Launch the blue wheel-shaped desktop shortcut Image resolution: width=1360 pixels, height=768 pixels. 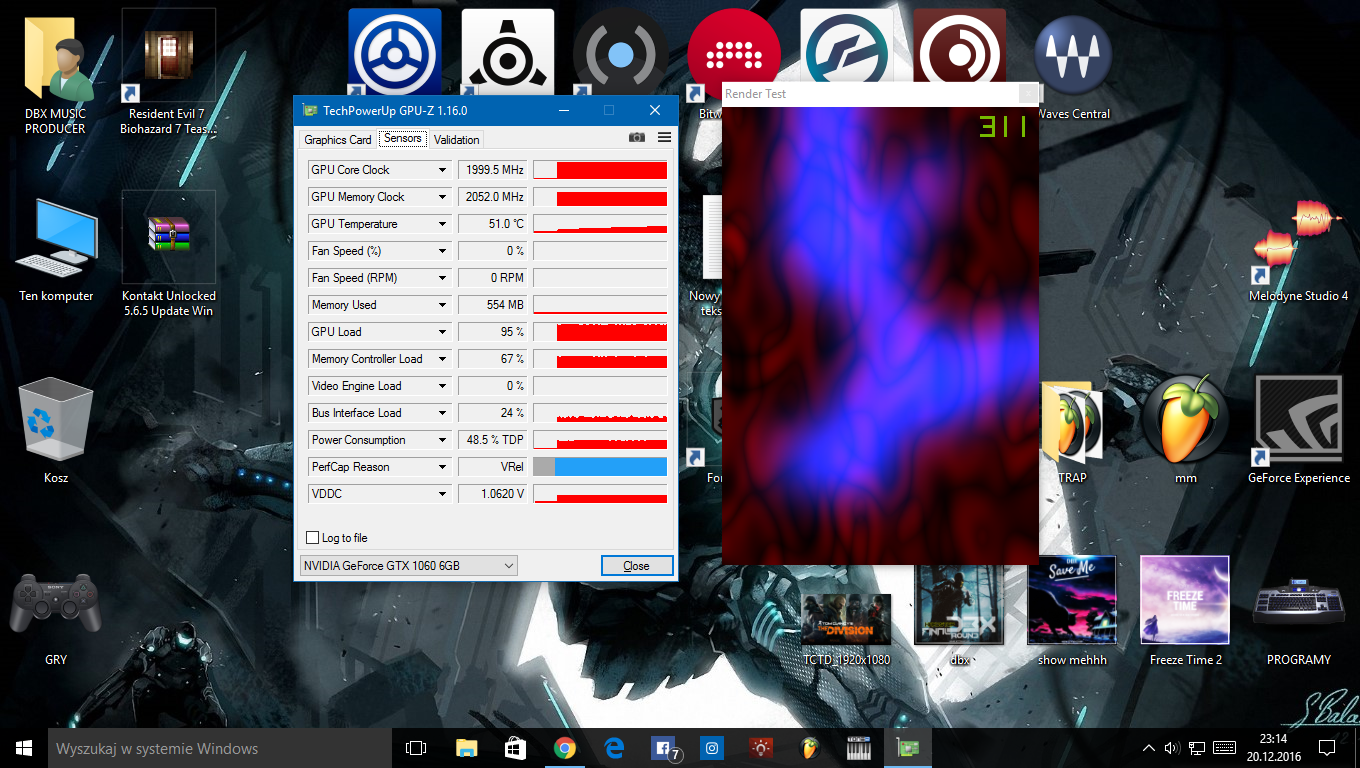(394, 53)
